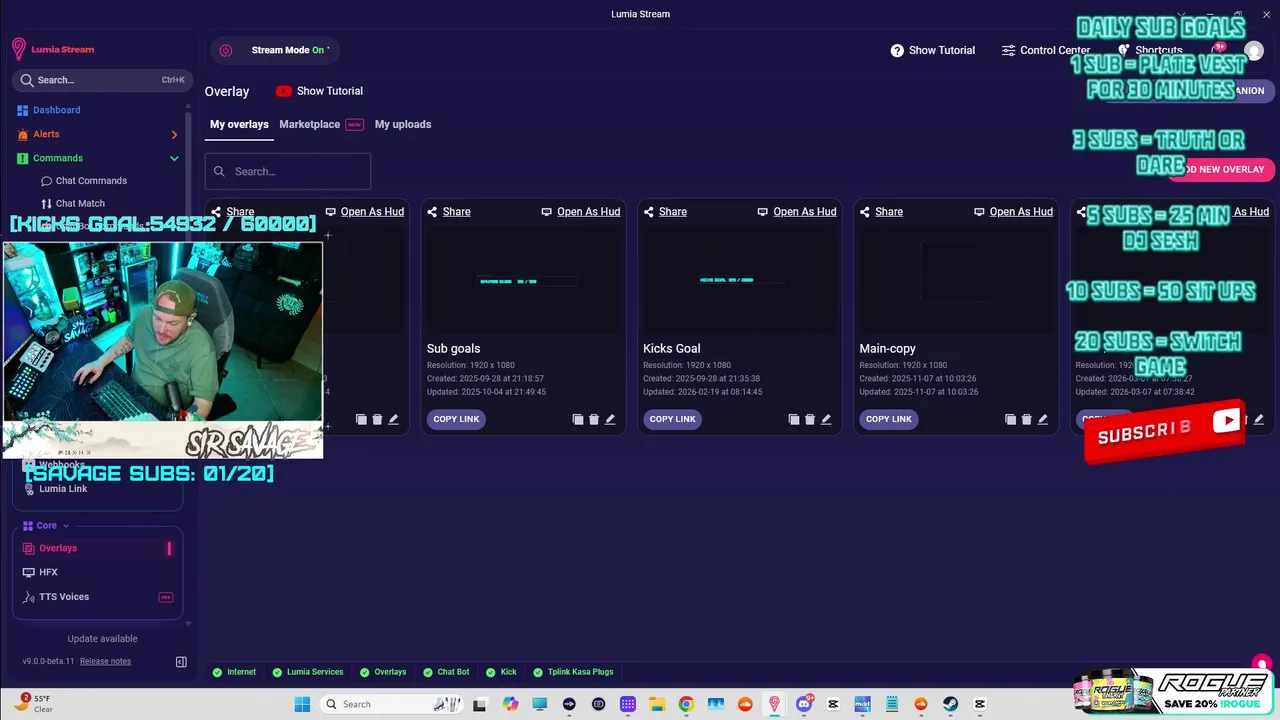Image resolution: width=1280 pixels, height=720 pixels.
Task: Share the Kicks Goal overlay
Action: point(664,211)
